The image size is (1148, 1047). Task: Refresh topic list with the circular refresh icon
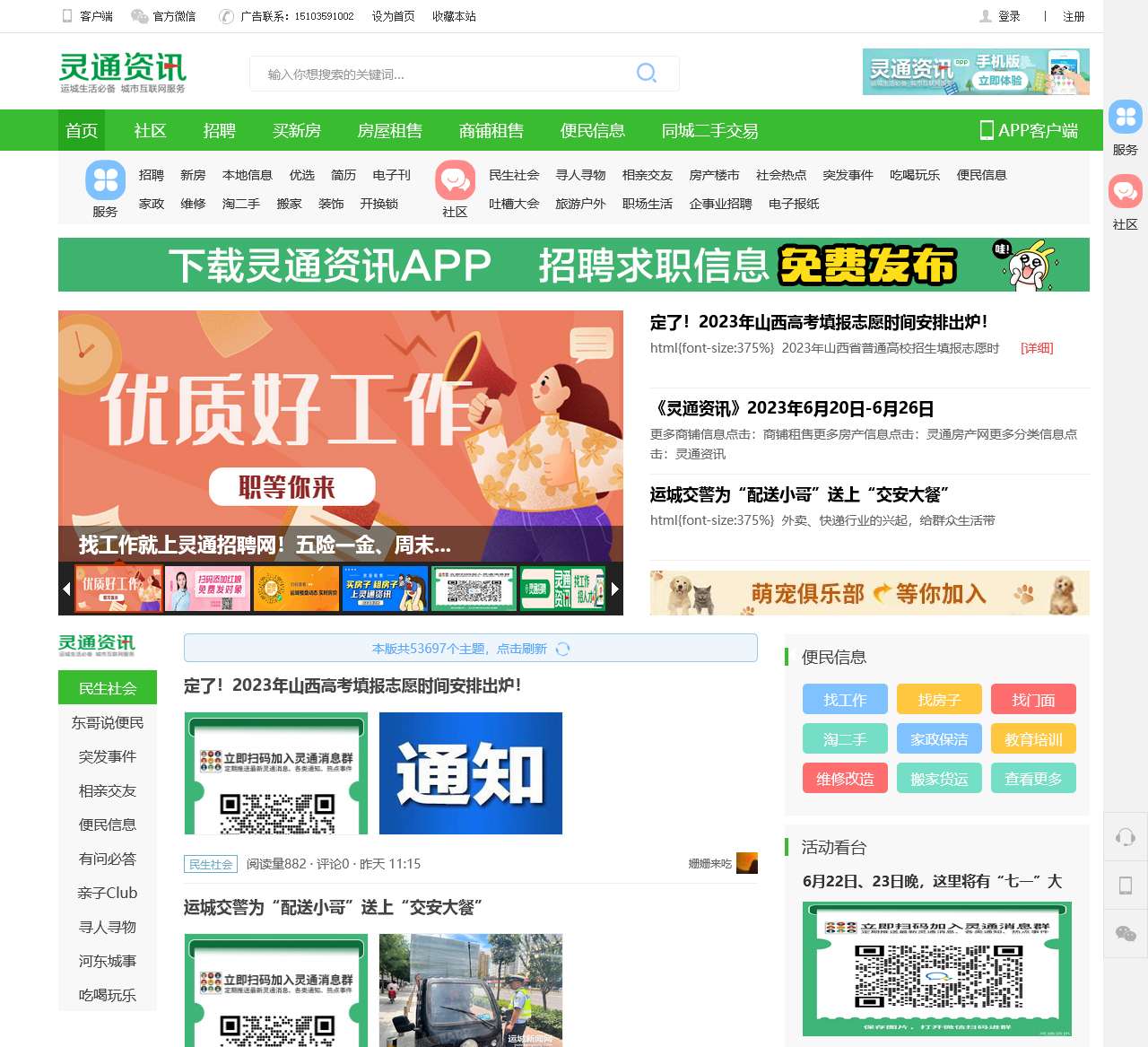pos(563,649)
